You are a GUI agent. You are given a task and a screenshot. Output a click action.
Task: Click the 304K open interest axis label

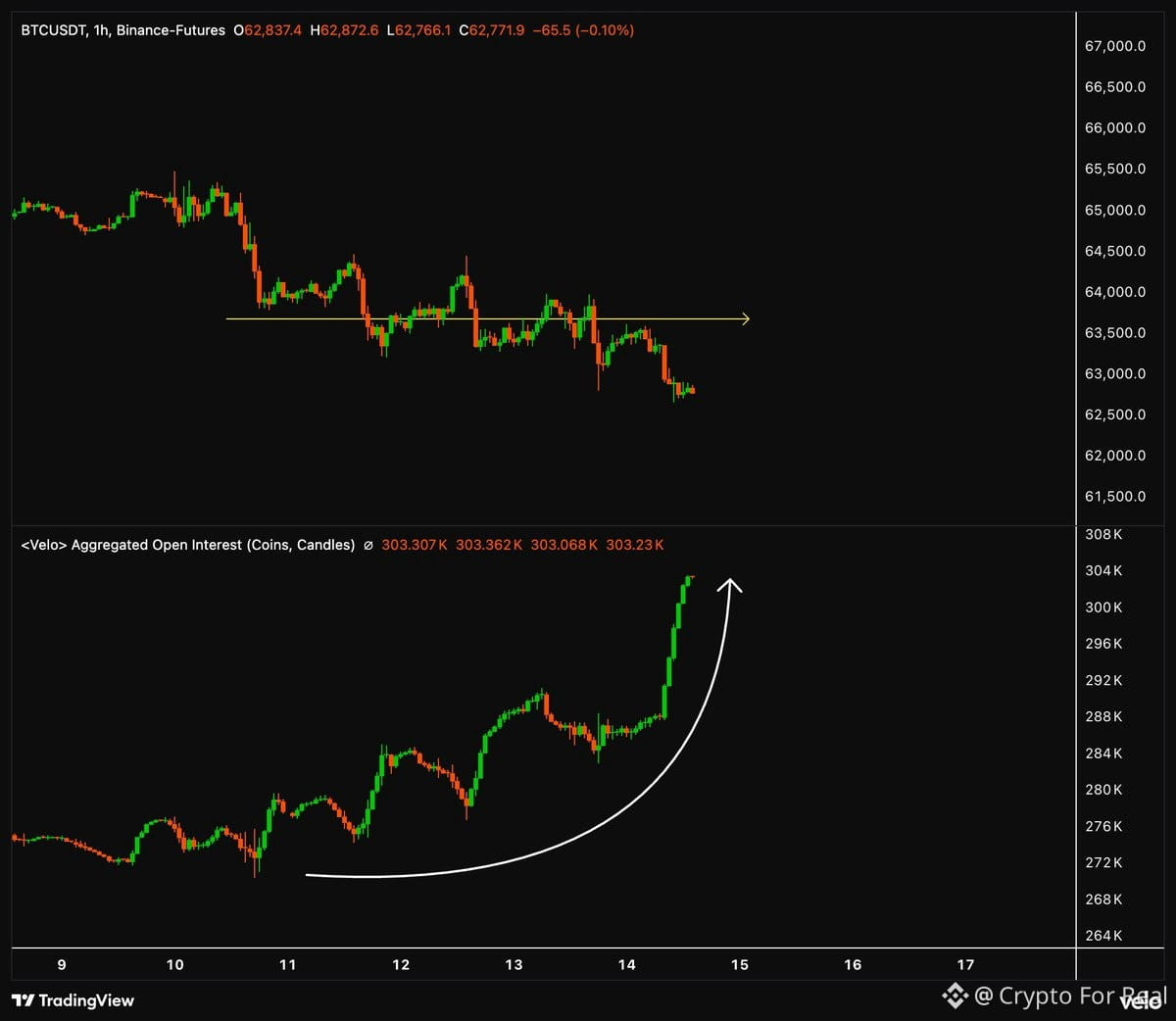pyautogui.click(x=1103, y=570)
